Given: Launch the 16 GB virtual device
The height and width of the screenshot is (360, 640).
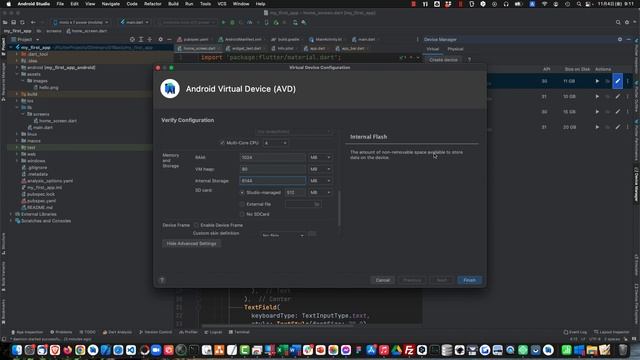Looking at the screenshot, I should click(x=597, y=112).
